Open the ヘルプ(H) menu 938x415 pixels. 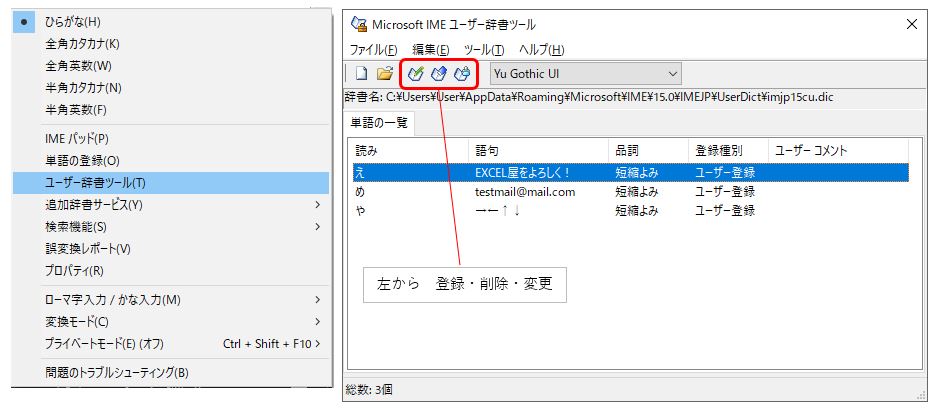(x=541, y=50)
